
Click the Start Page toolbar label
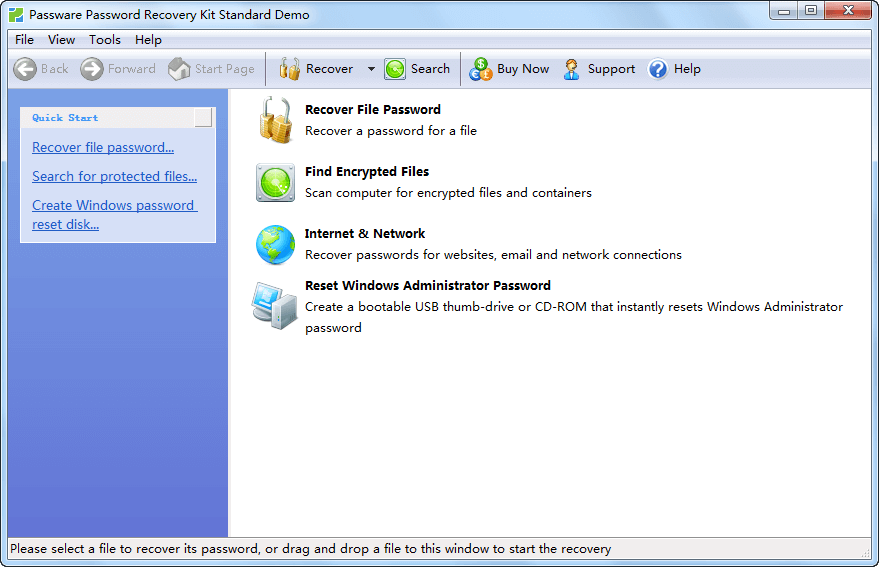pyautogui.click(x=225, y=69)
